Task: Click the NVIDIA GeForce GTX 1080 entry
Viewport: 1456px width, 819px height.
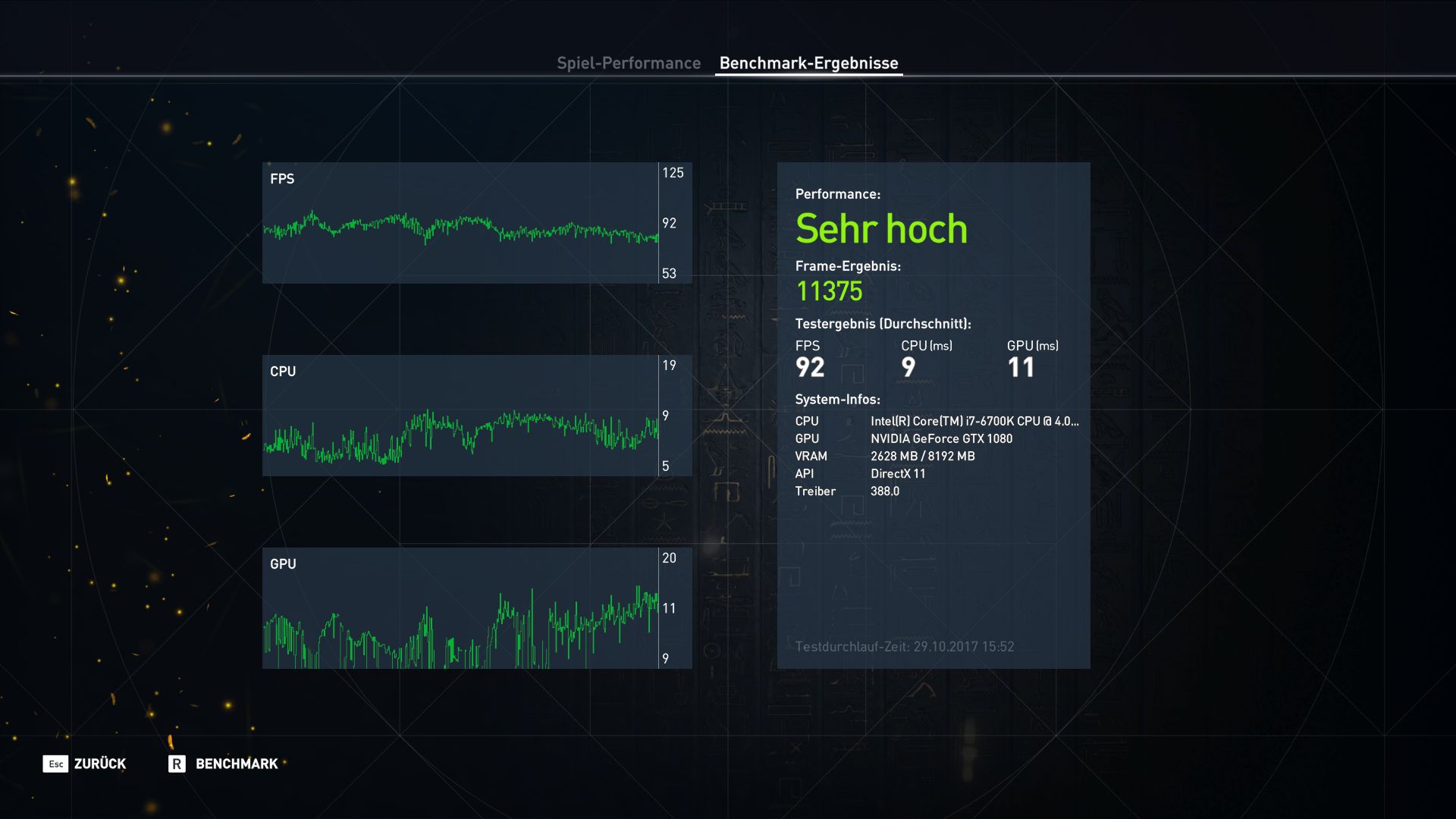Action: click(941, 438)
